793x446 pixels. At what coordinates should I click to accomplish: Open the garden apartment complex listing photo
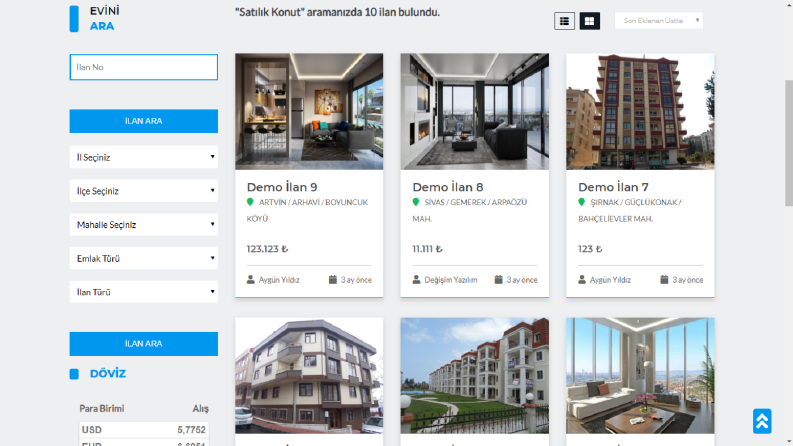(474, 376)
